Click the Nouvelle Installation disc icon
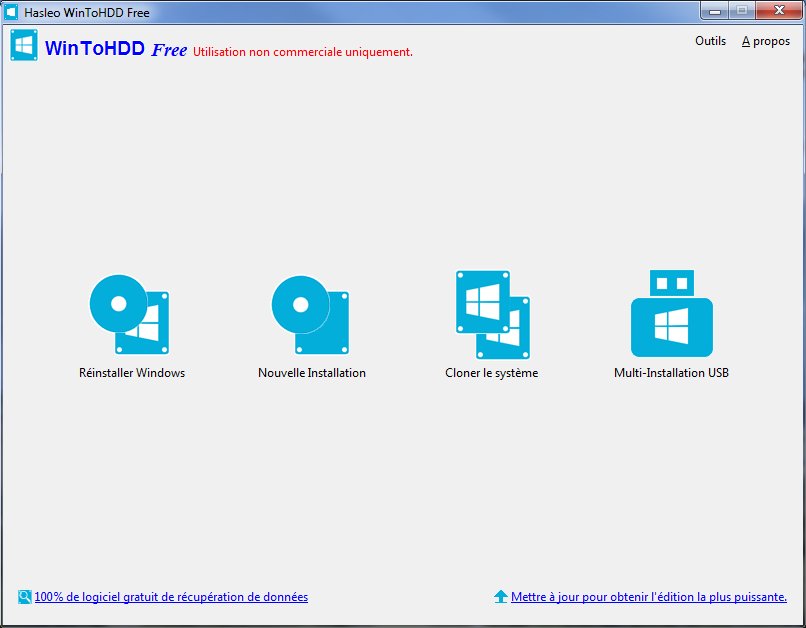This screenshot has height=628, width=806. click(310, 315)
